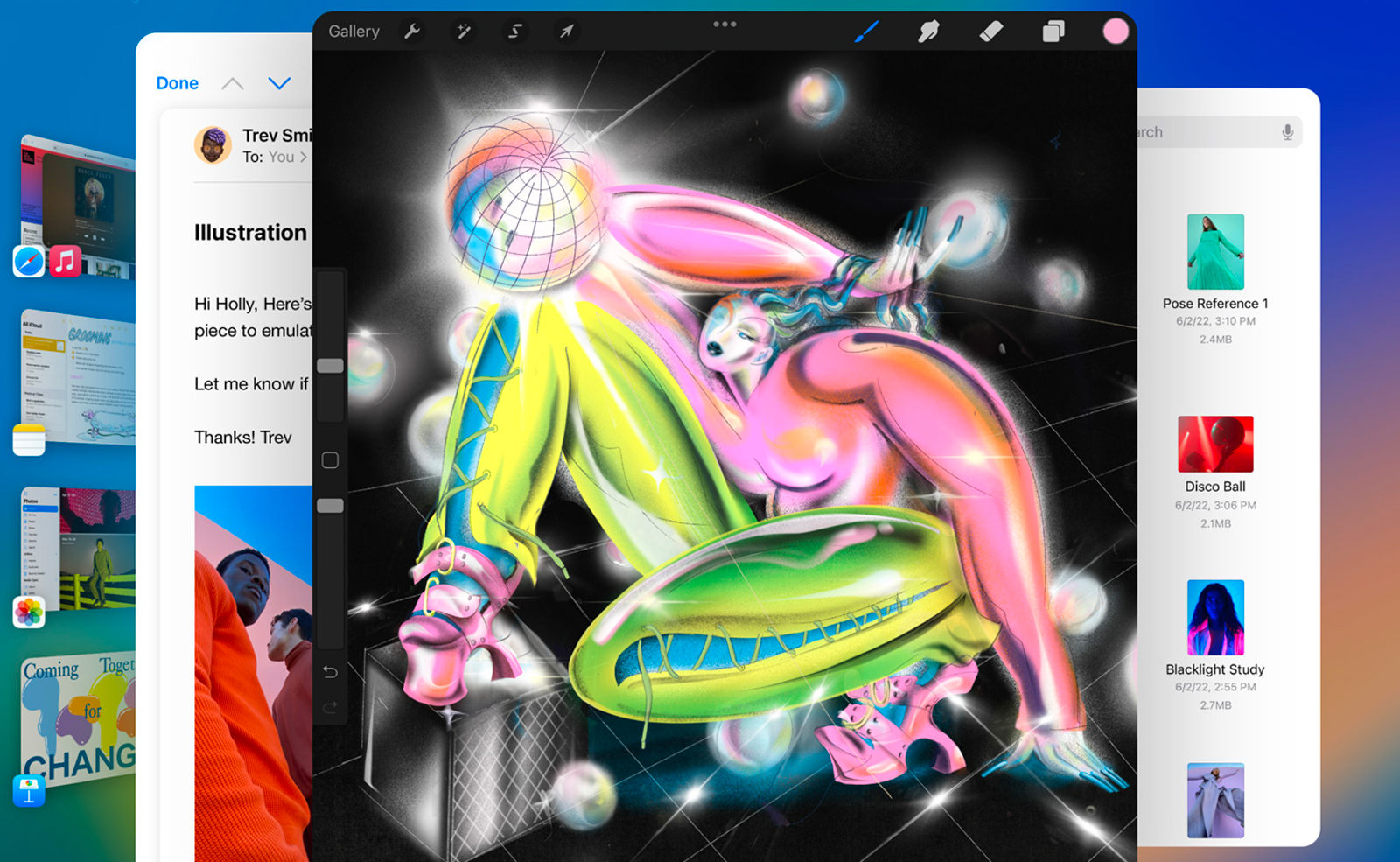The height and width of the screenshot is (862, 1400).
Task: Select the Transform arrow tool
Action: coord(565,31)
